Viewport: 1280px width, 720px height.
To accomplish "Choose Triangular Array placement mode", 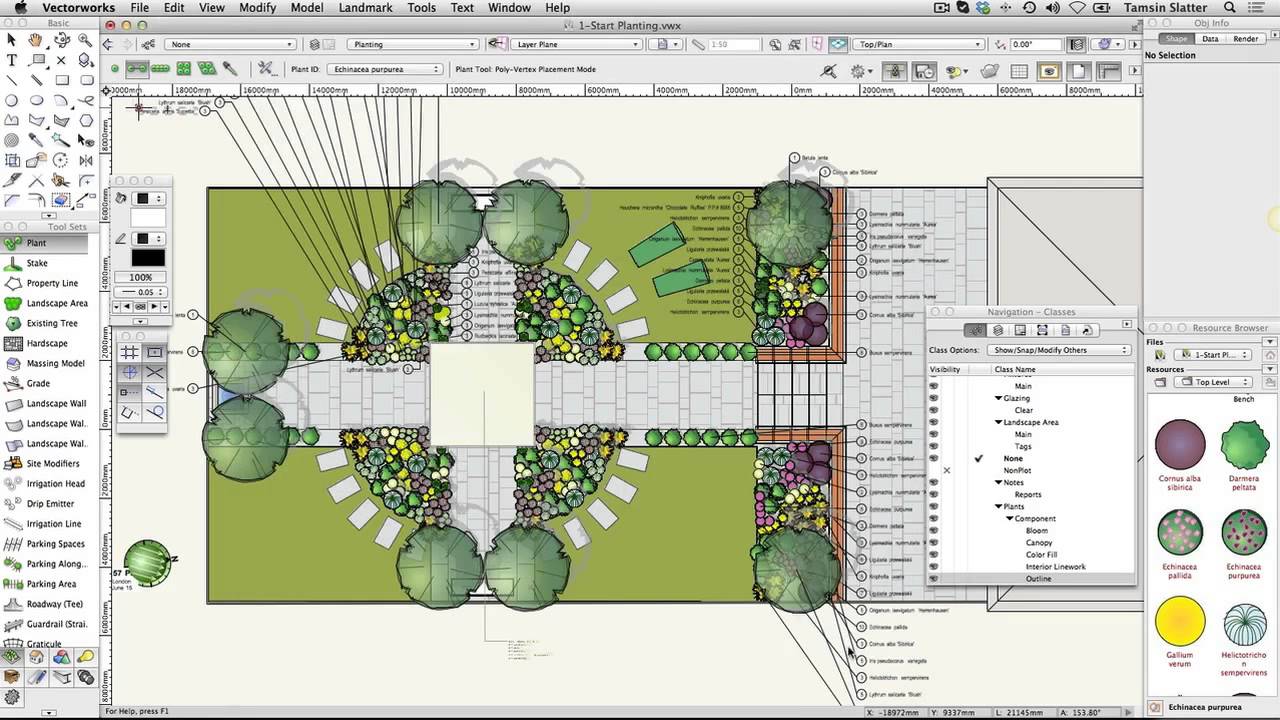I will [x=206, y=69].
